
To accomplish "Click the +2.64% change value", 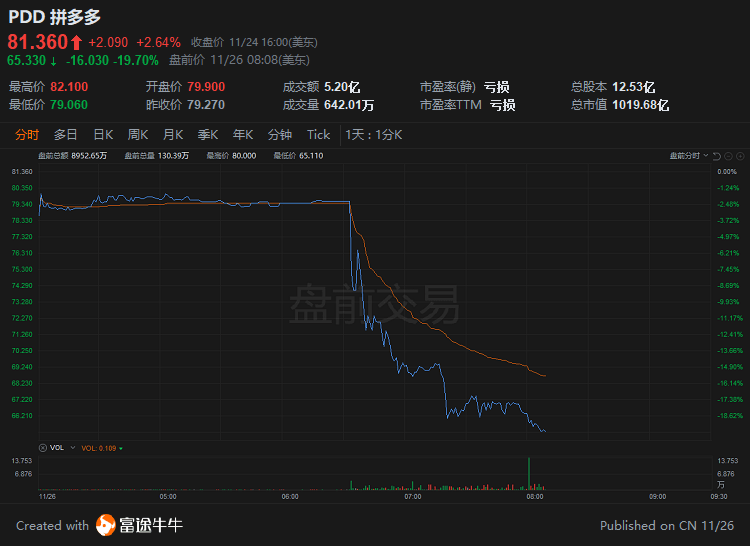I will [158, 43].
